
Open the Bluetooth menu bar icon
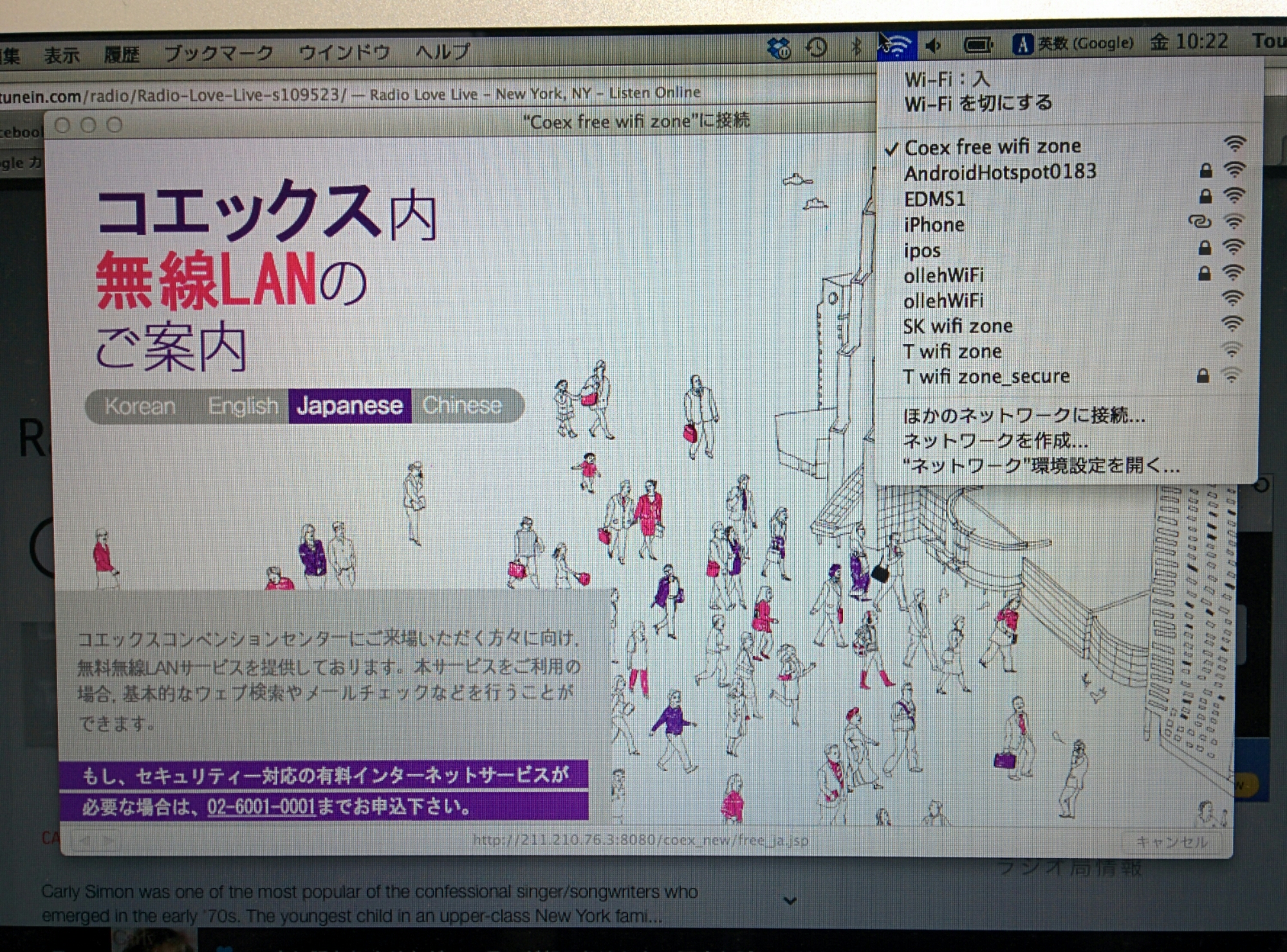(856, 46)
